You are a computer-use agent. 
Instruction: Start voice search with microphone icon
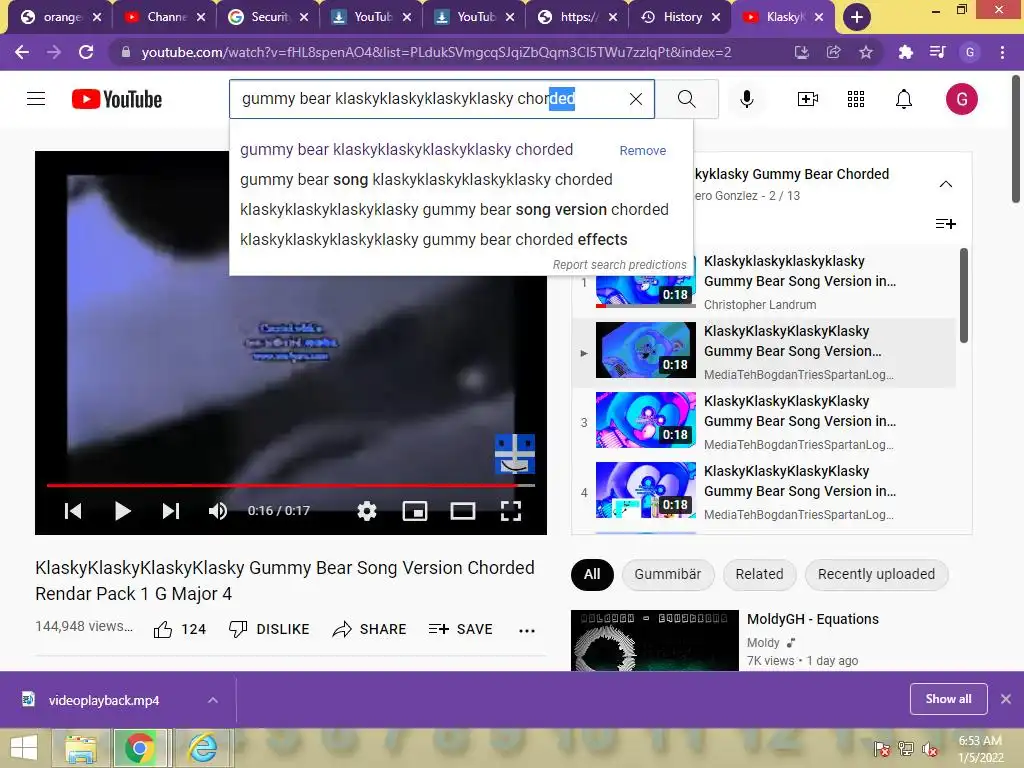746,99
